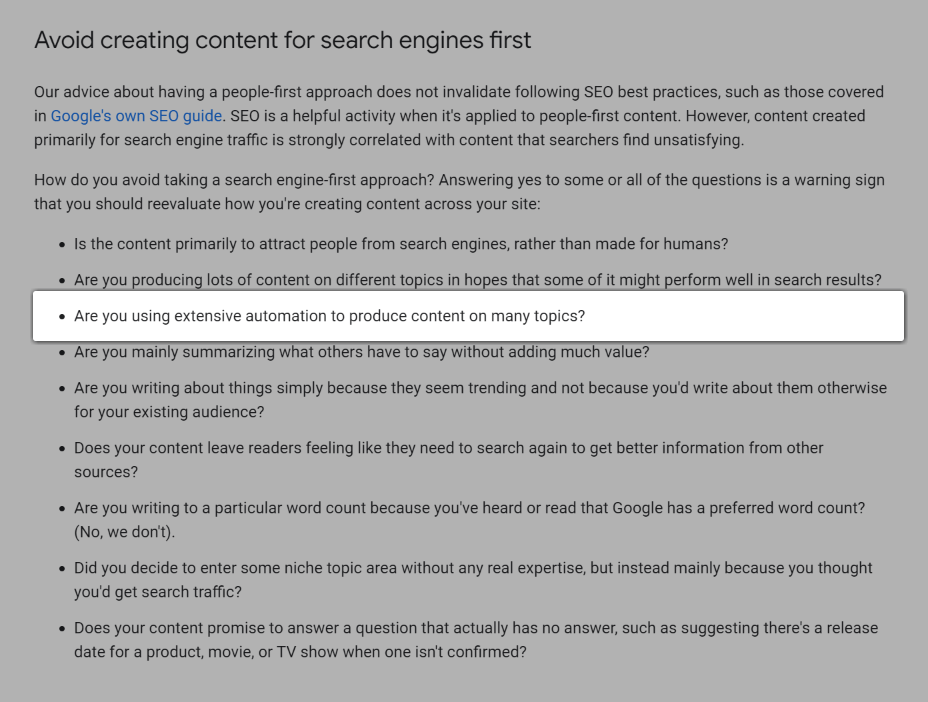Open the "Google's own SEO guide" link
The image size is (928, 702).
(136, 116)
